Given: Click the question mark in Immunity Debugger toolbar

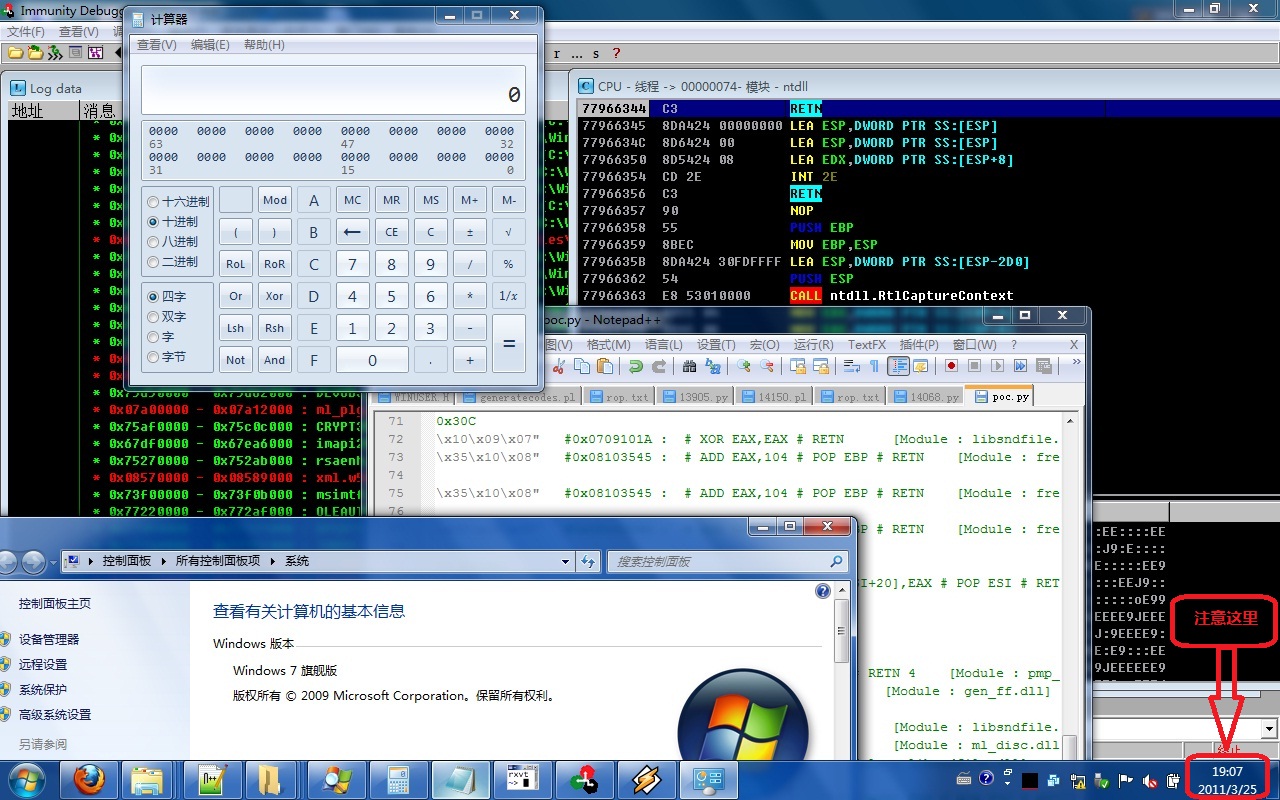Looking at the screenshot, I should tap(616, 53).
